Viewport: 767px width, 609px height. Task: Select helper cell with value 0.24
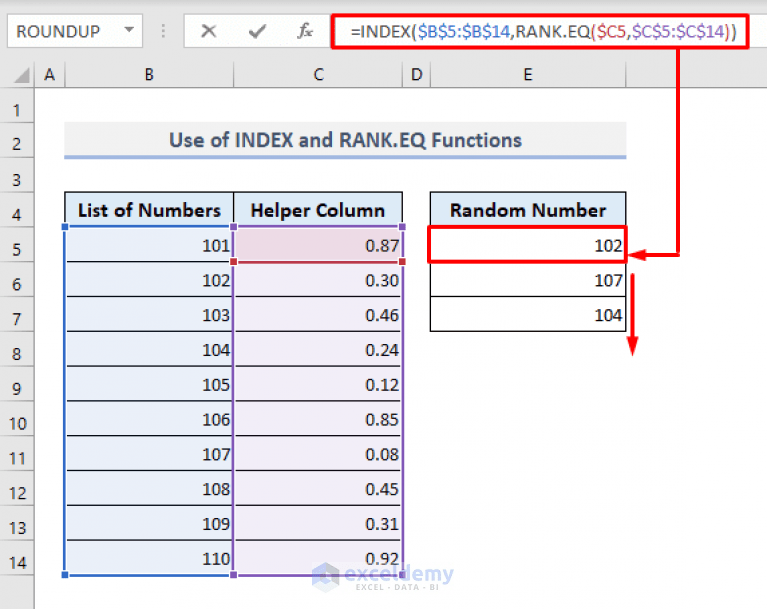(x=318, y=349)
